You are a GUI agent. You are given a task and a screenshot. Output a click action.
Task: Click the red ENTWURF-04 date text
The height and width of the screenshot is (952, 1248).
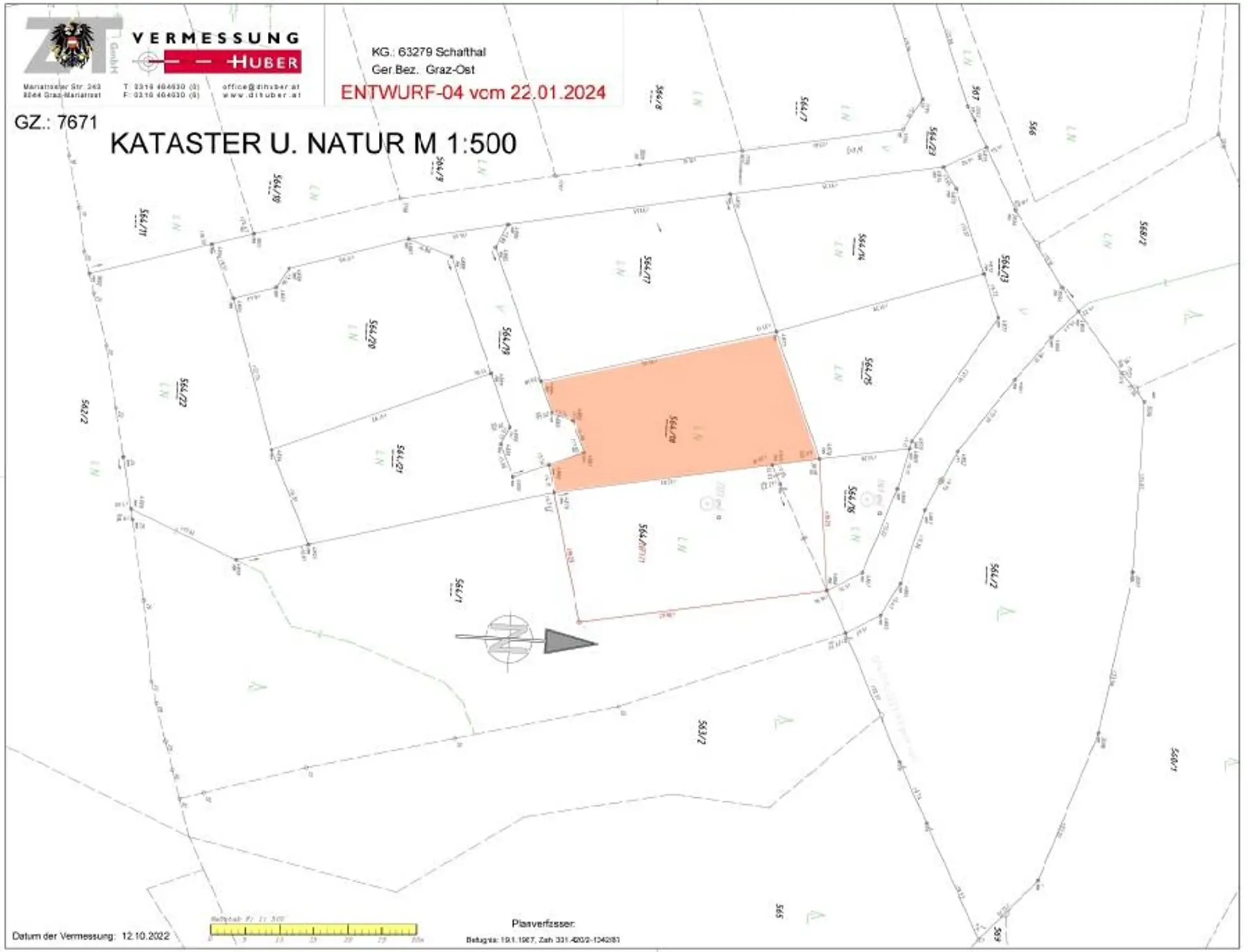tap(473, 92)
